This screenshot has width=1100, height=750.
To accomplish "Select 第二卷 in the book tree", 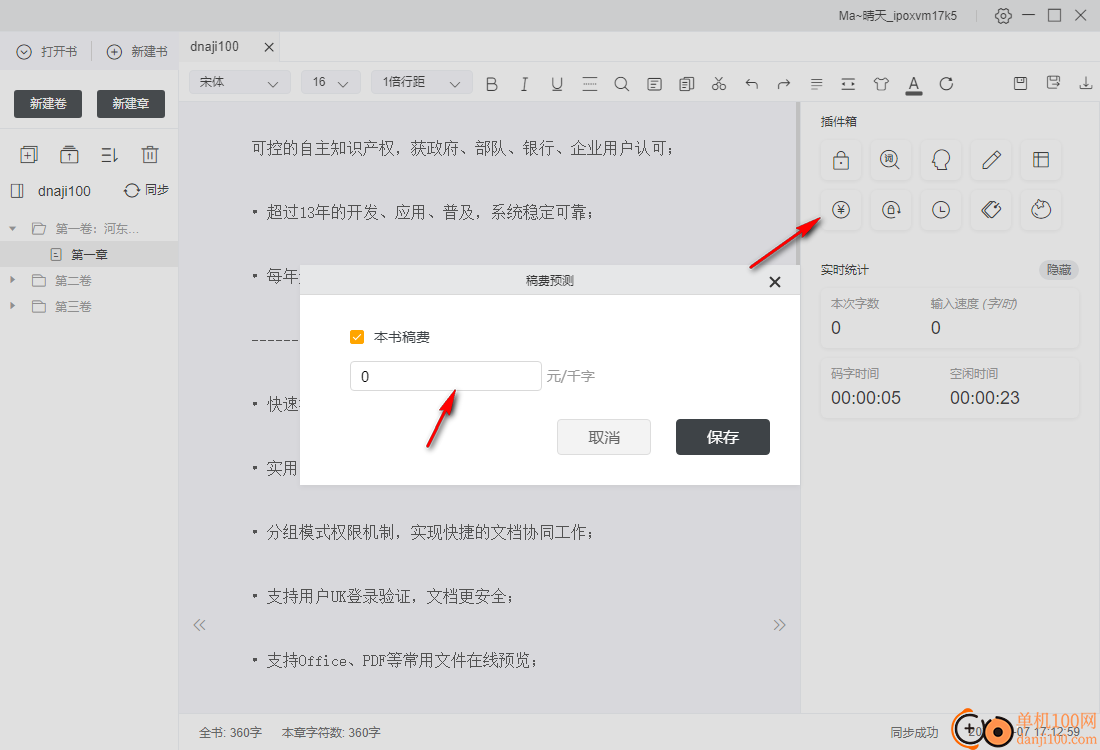I will [73, 281].
